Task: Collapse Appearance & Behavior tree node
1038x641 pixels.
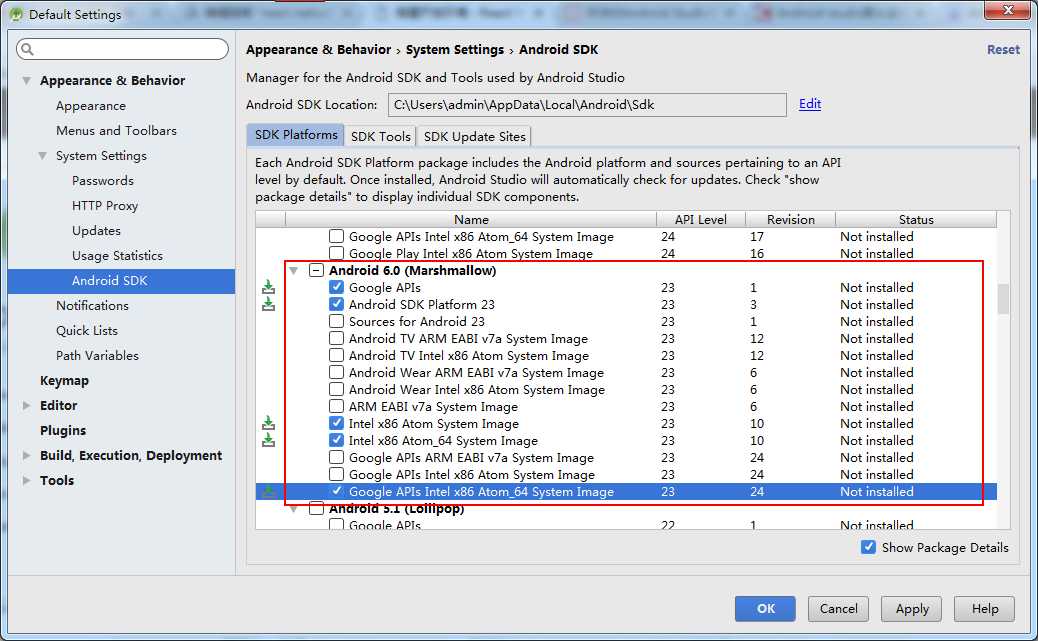Action: click(x=26, y=81)
